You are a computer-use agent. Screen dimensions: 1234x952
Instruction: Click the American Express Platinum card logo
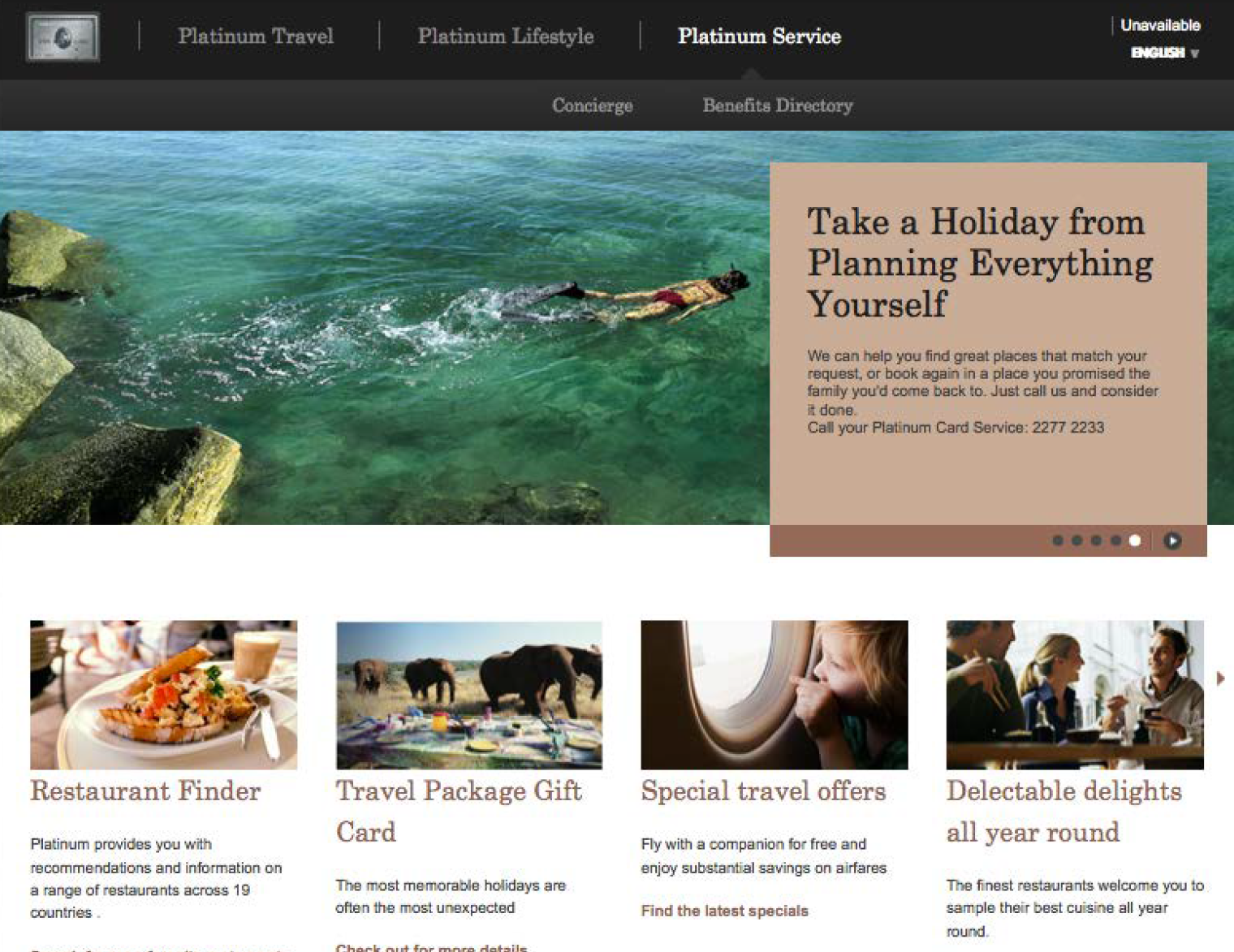click(63, 37)
